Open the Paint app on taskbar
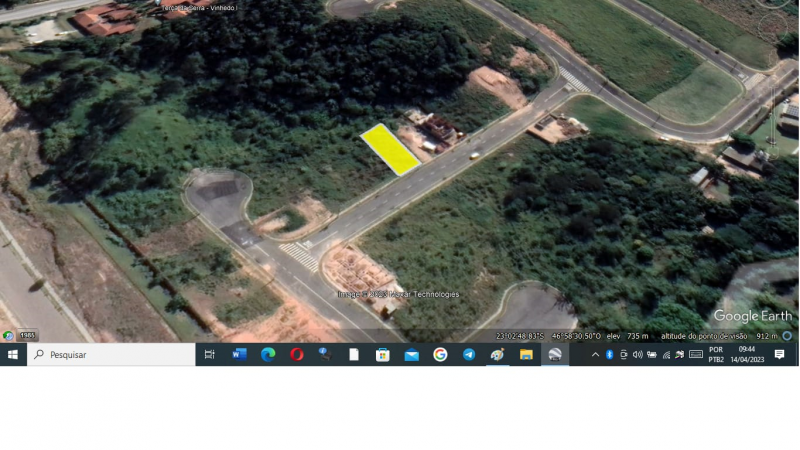This screenshot has width=800, height=450. point(497,355)
